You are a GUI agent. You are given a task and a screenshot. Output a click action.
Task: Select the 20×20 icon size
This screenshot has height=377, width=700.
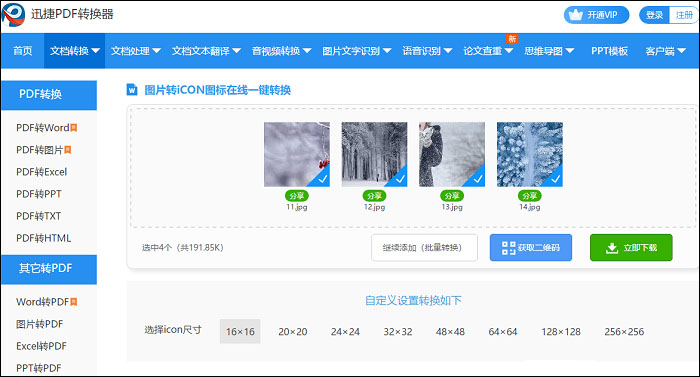pyautogui.click(x=293, y=331)
